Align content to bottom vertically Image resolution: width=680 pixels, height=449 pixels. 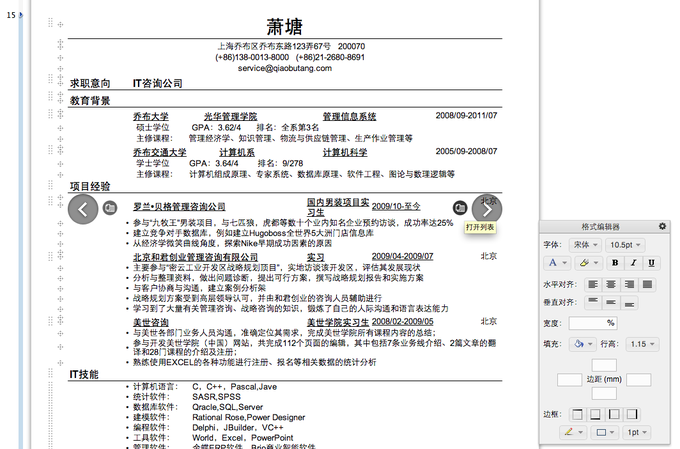(x=629, y=302)
